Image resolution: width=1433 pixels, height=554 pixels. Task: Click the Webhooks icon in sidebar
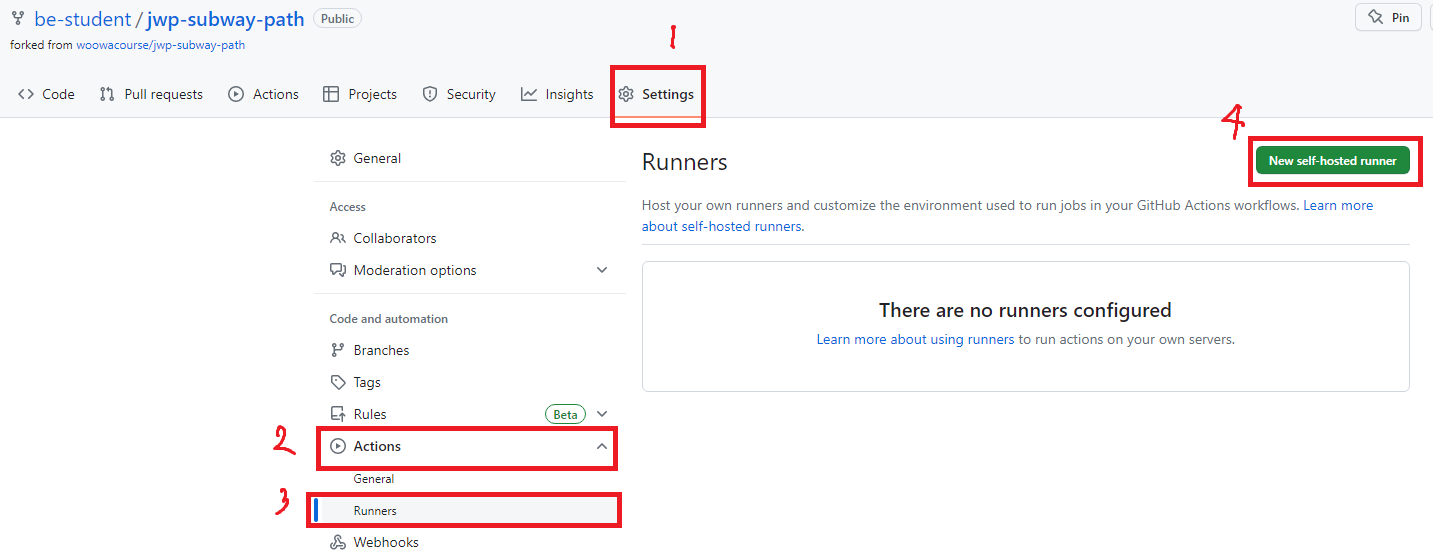(x=338, y=542)
